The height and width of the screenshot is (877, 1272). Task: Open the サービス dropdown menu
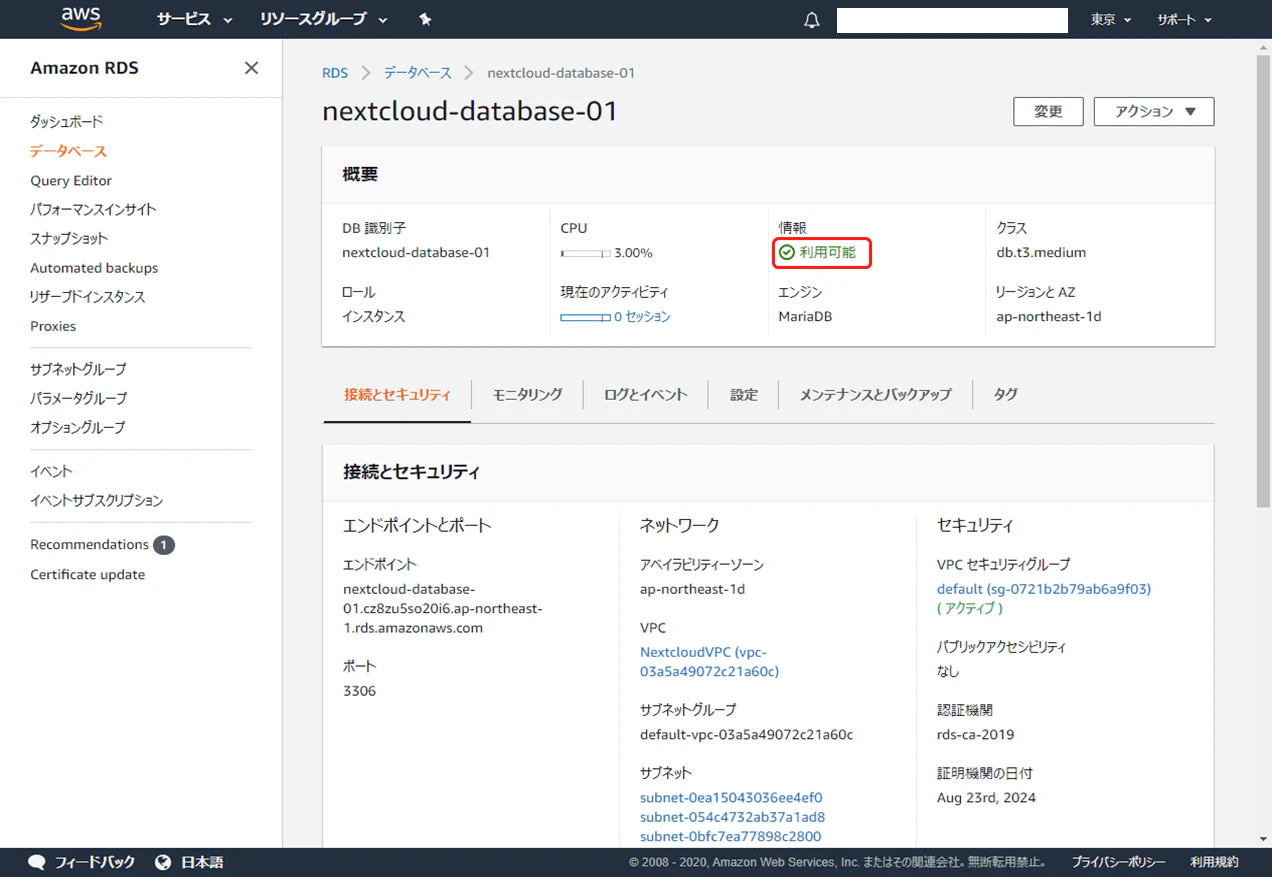pos(194,20)
